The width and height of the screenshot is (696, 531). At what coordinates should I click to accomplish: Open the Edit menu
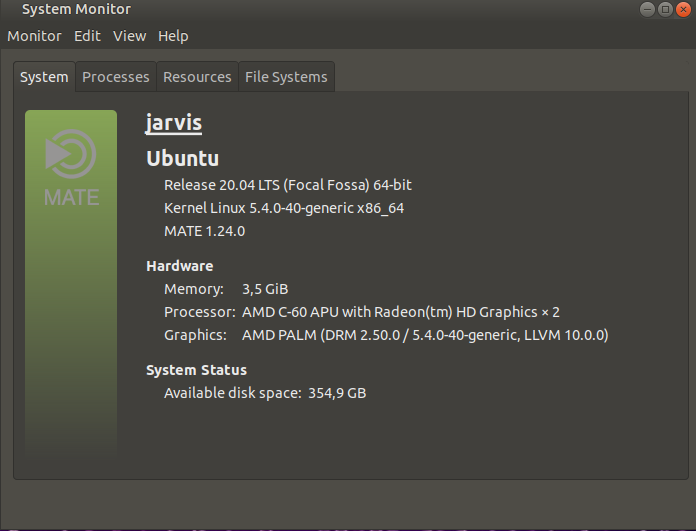coord(87,36)
